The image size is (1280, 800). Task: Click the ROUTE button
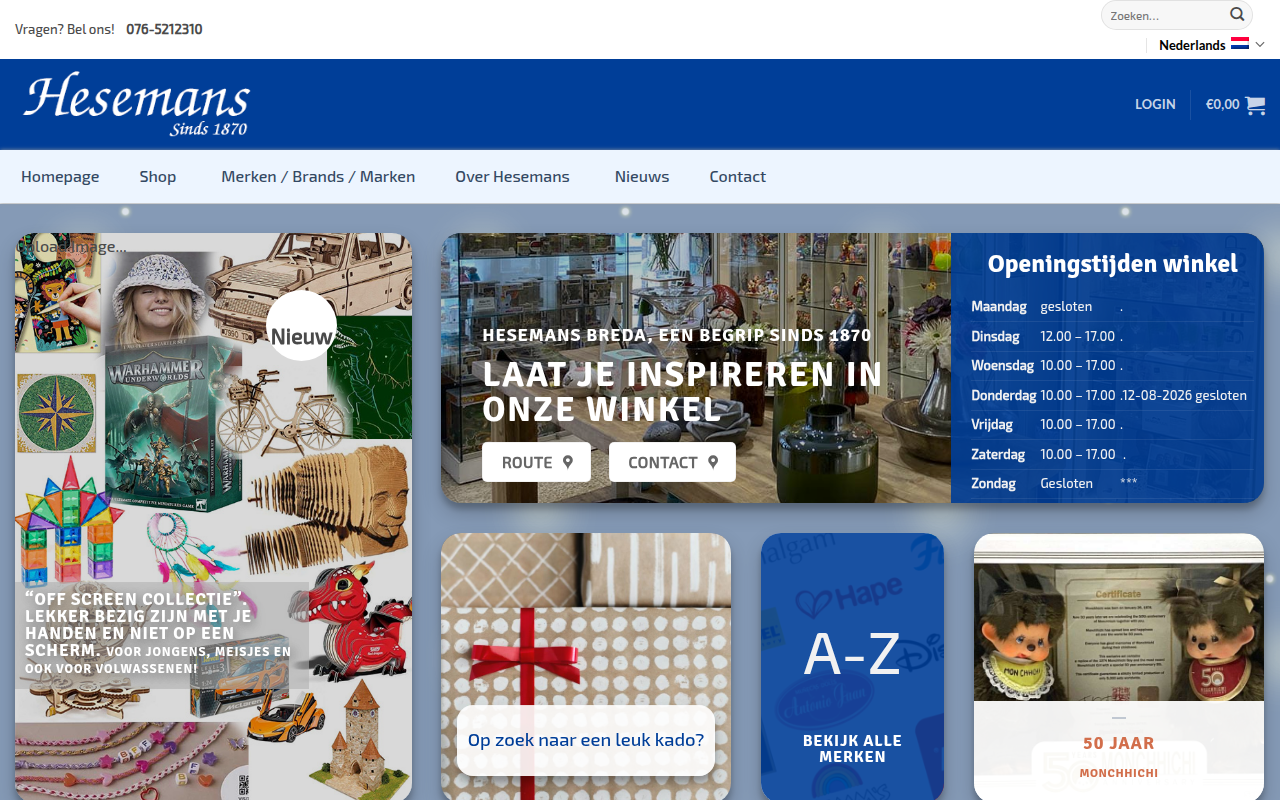(536, 462)
